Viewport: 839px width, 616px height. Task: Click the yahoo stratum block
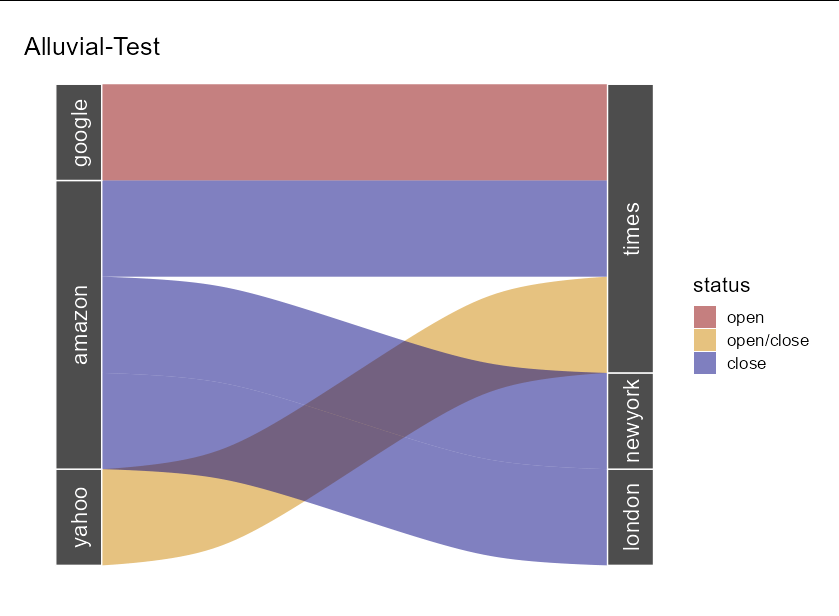point(79,517)
